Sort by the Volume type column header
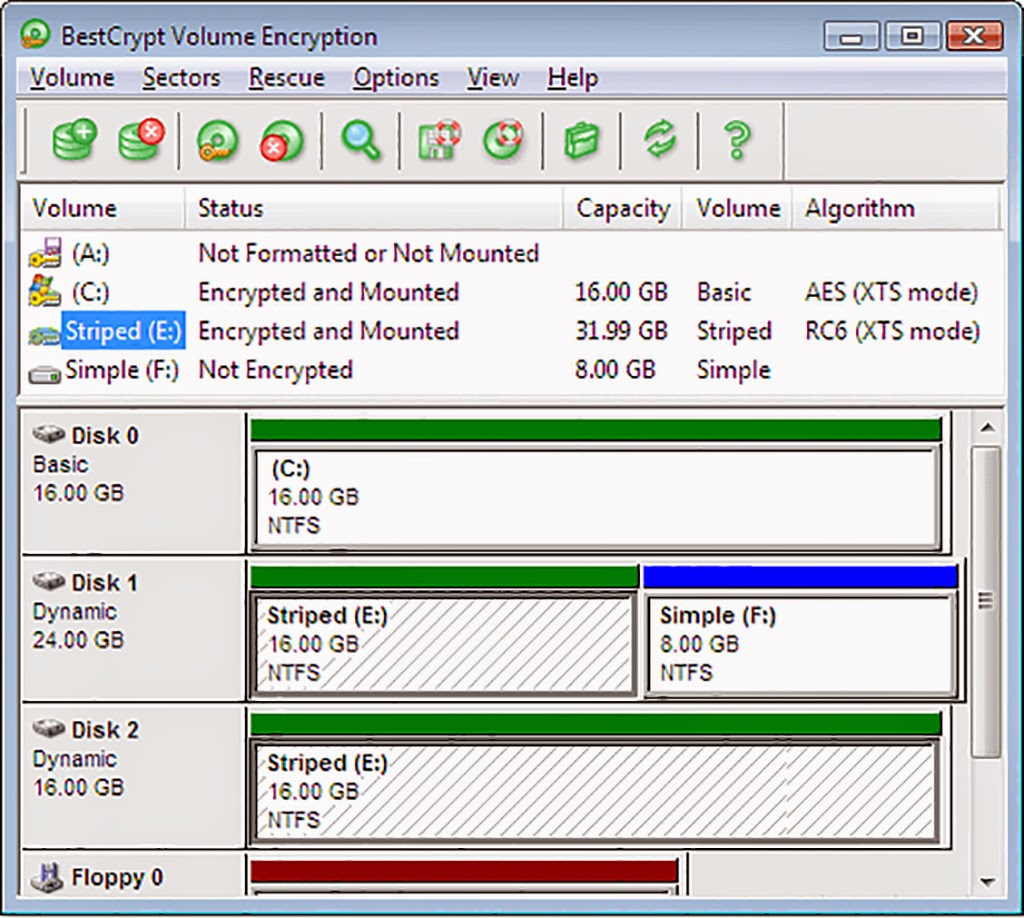Viewport: 1024px width, 918px height. (737, 208)
